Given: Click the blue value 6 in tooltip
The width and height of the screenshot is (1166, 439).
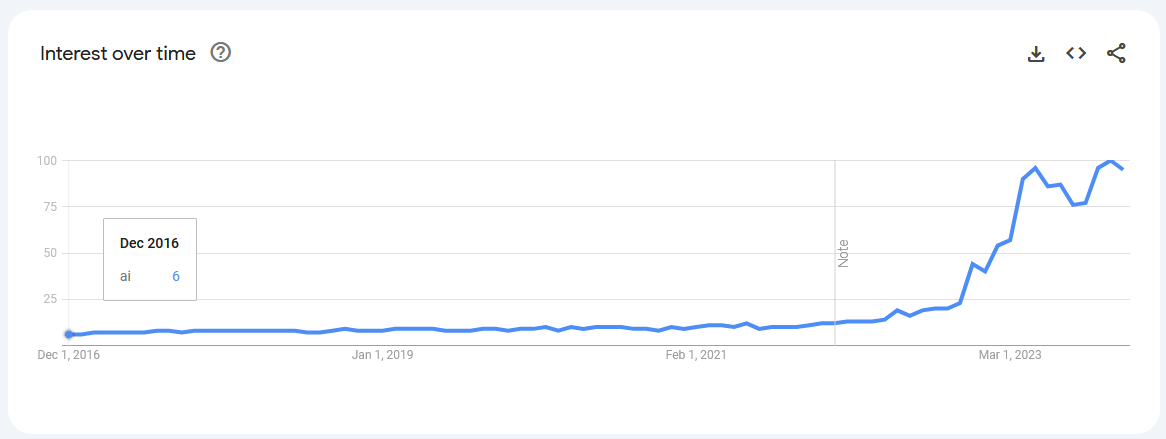Looking at the screenshot, I should [175, 276].
